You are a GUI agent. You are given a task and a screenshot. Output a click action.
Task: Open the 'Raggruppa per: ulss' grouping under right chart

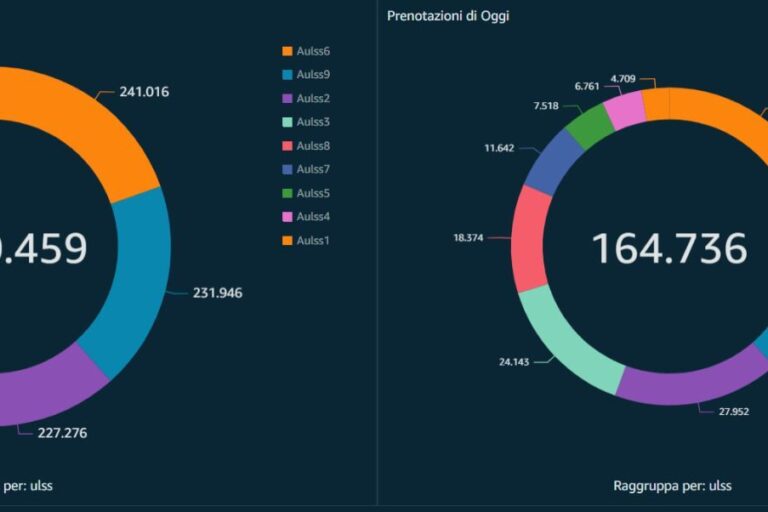(672, 486)
